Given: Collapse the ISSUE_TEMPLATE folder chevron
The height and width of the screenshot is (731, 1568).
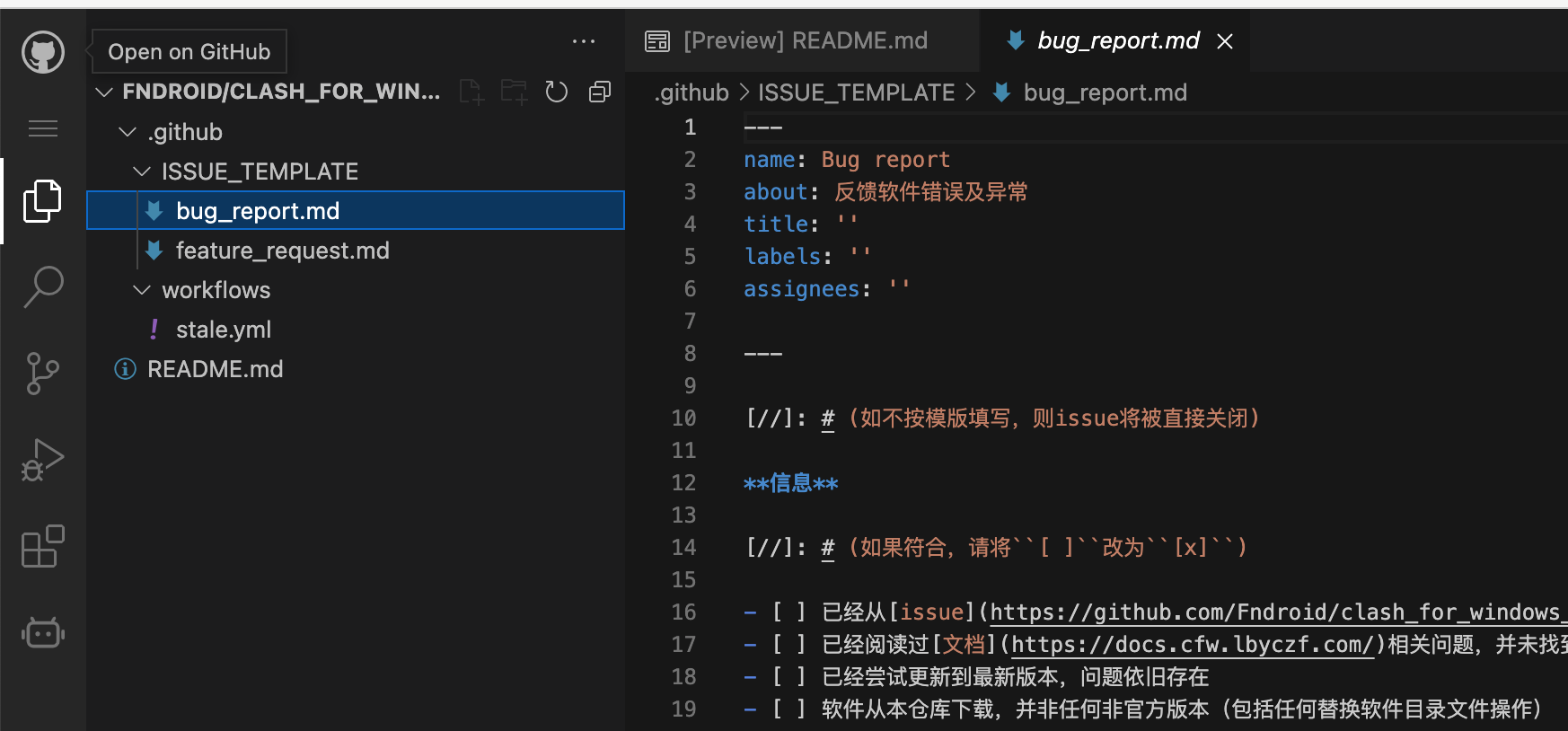Looking at the screenshot, I should pyautogui.click(x=142, y=172).
